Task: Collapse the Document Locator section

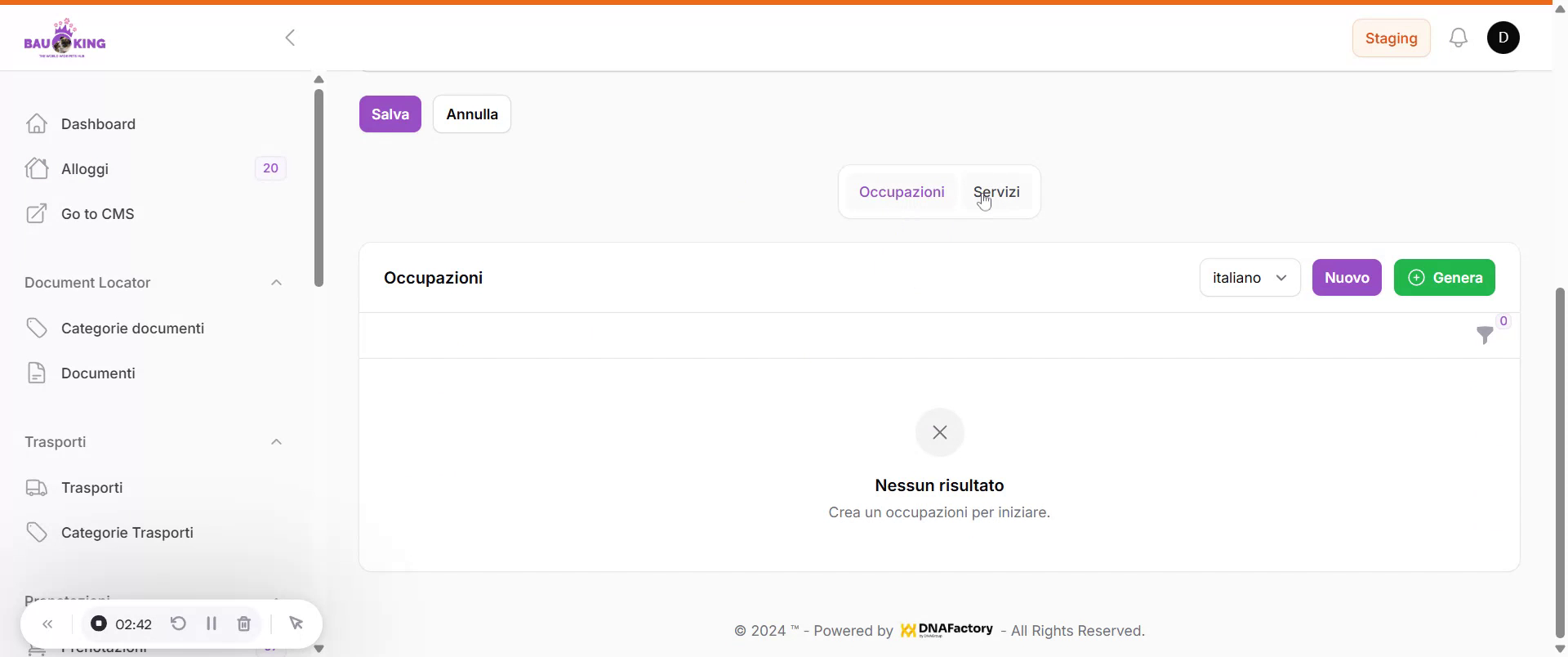Action: [x=276, y=283]
